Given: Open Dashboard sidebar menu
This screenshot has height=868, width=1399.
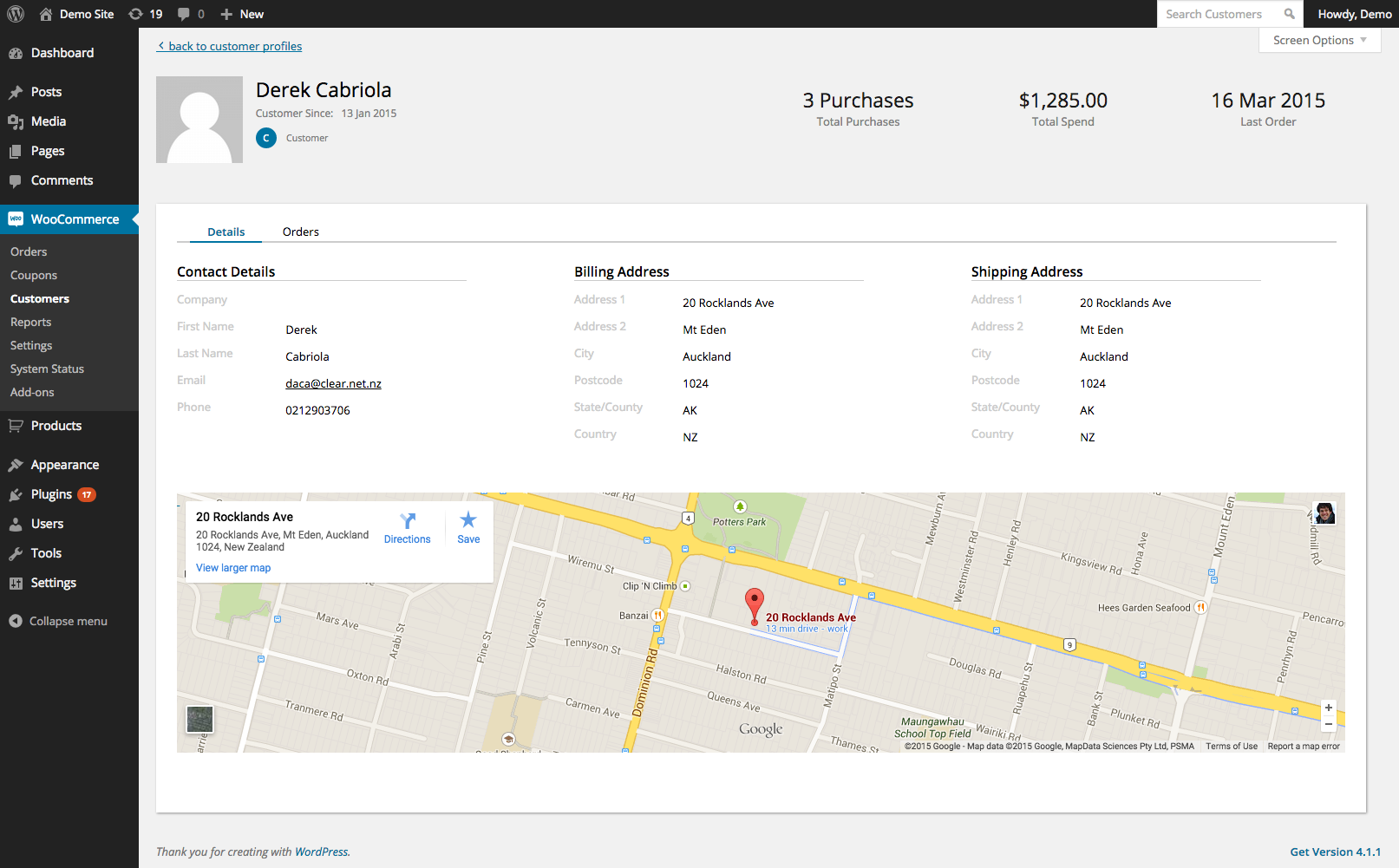Looking at the screenshot, I should pyautogui.click(x=69, y=53).
